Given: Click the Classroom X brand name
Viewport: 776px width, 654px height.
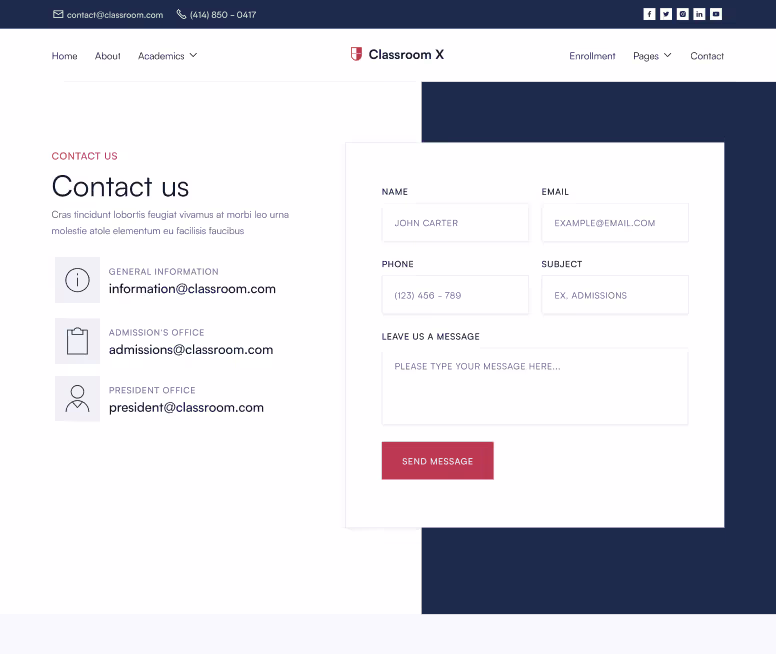Looking at the screenshot, I should point(406,54).
